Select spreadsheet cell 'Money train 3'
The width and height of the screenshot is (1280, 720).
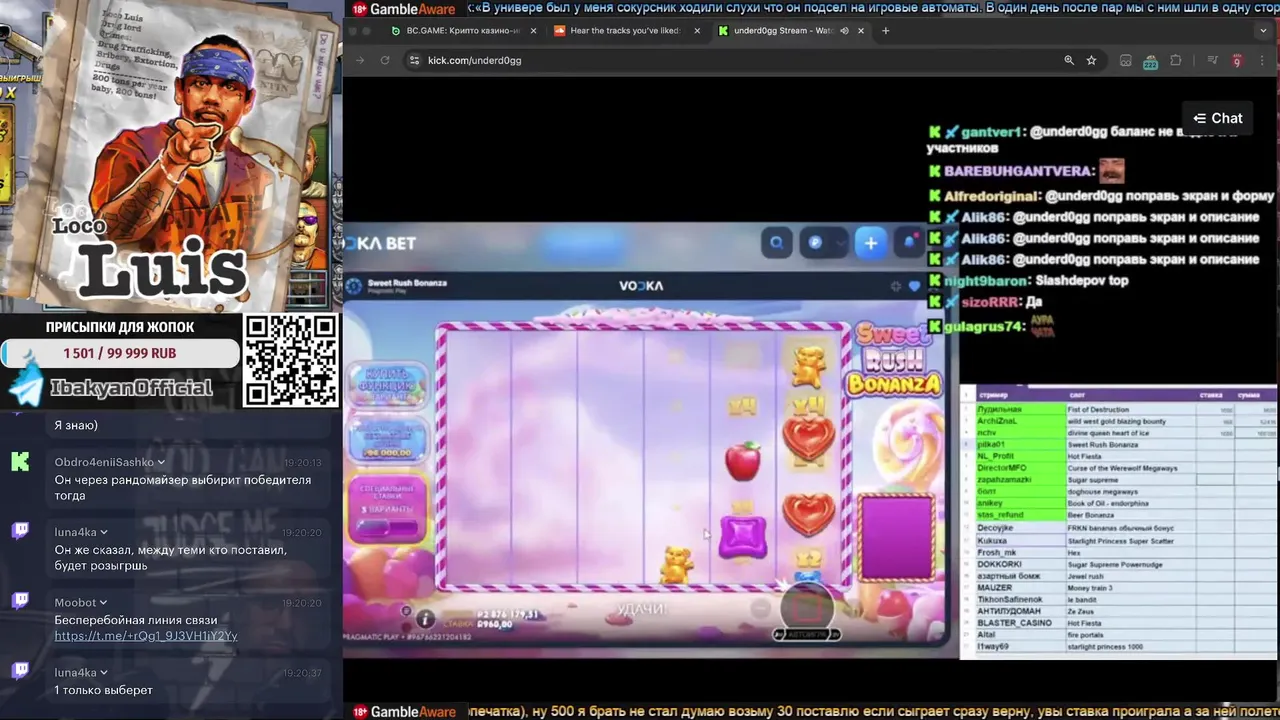(1130, 588)
